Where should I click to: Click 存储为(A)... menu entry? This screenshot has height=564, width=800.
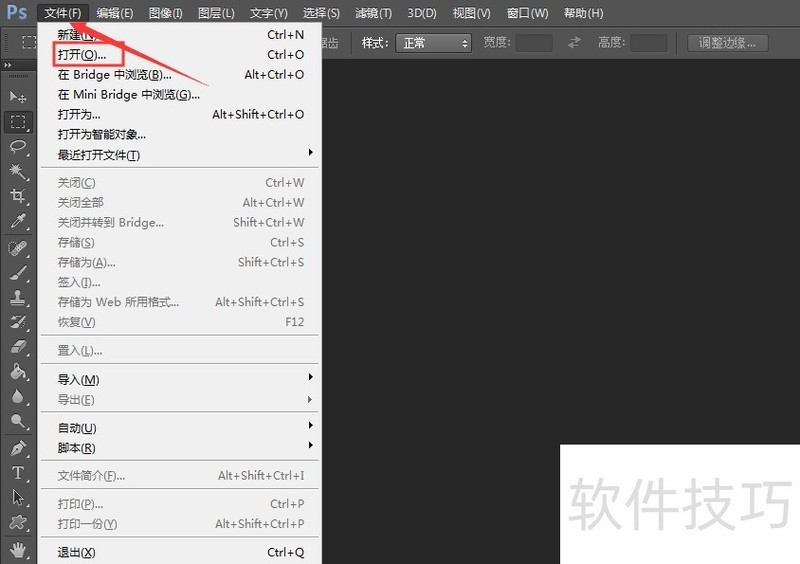click(180, 262)
